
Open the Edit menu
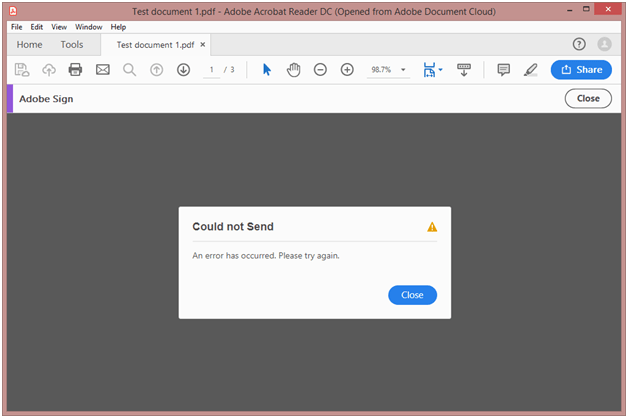click(x=36, y=27)
